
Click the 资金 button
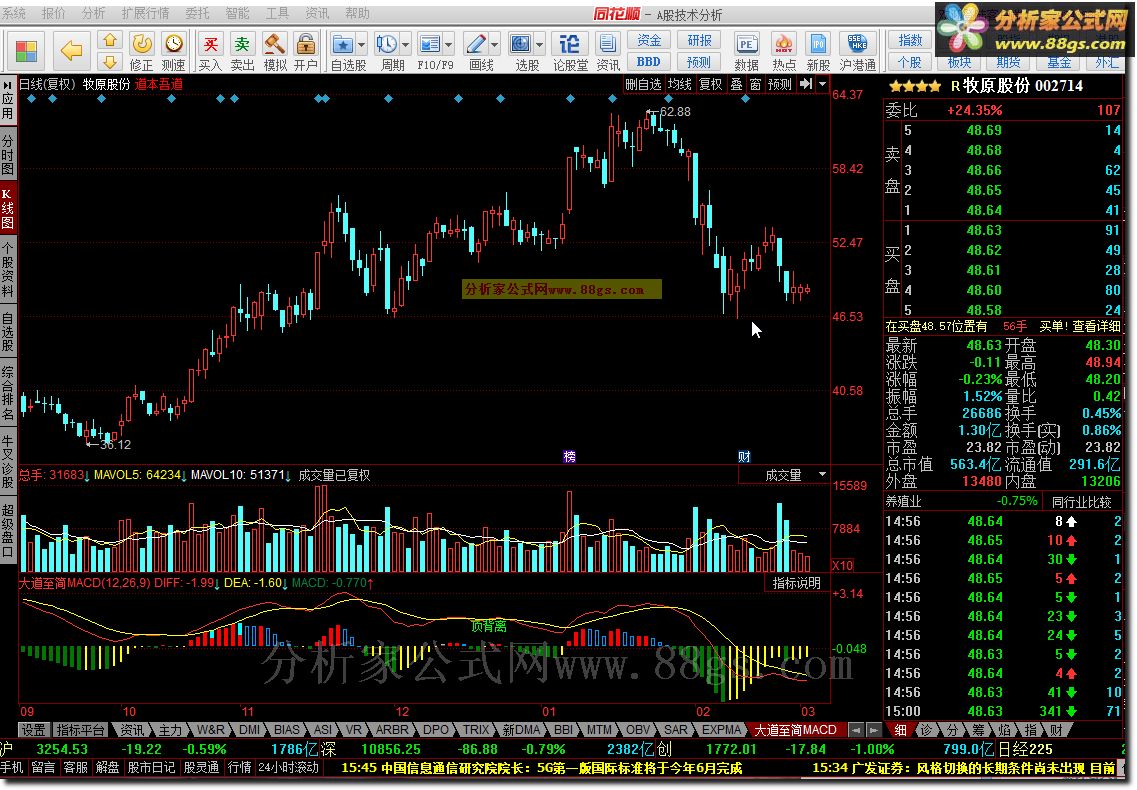(x=649, y=41)
